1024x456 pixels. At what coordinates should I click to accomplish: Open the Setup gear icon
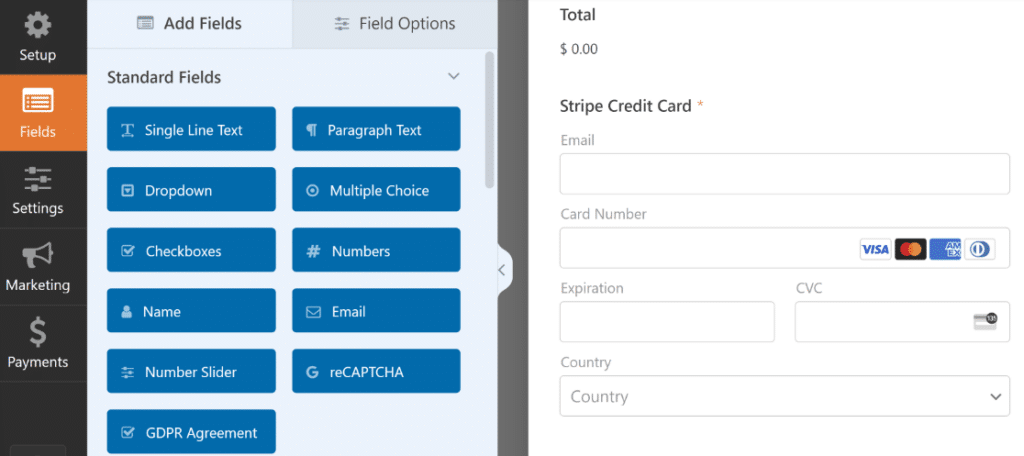click(x=38, y=25)
